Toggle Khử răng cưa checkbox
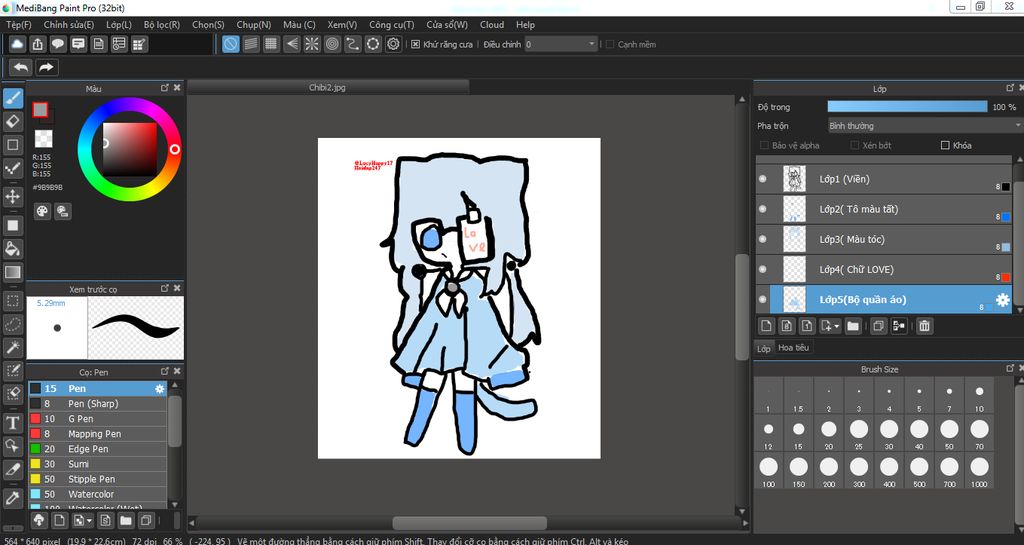This screenshot has height=545, width=1024. point(415,44)
